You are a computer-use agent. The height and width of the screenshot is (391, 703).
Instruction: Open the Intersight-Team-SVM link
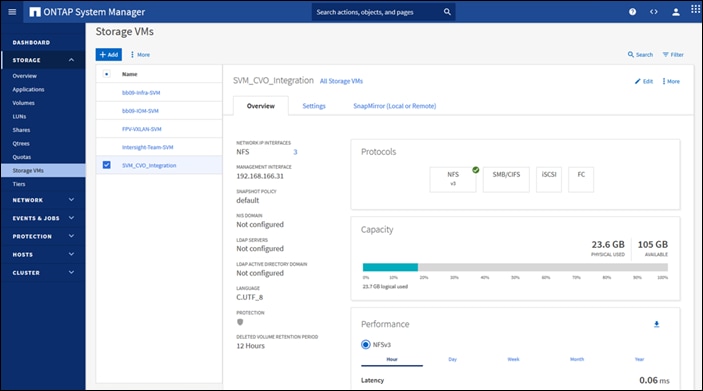(x=148, y=147)
